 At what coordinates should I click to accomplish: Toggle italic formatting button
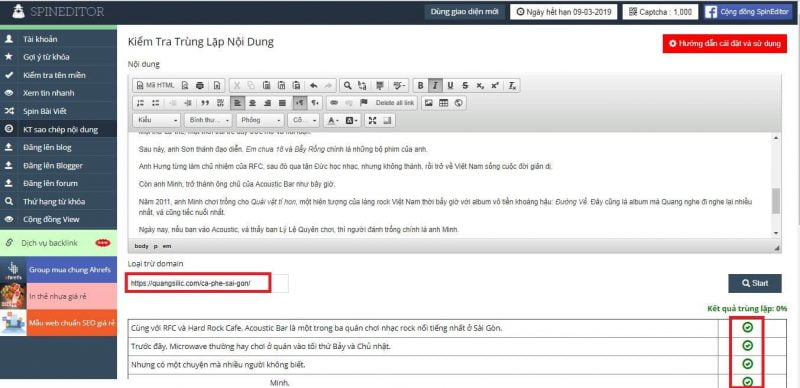435,85
